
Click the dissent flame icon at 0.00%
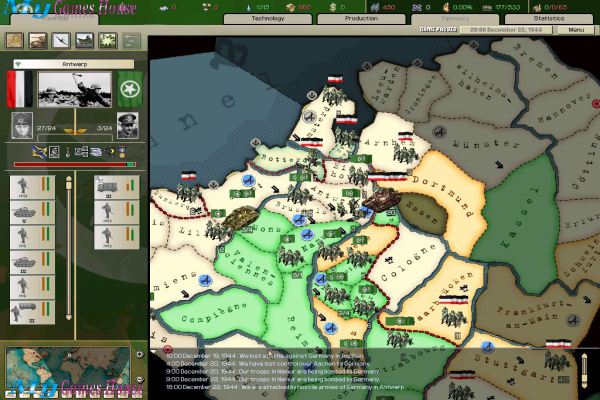click(x=446, y=7)
